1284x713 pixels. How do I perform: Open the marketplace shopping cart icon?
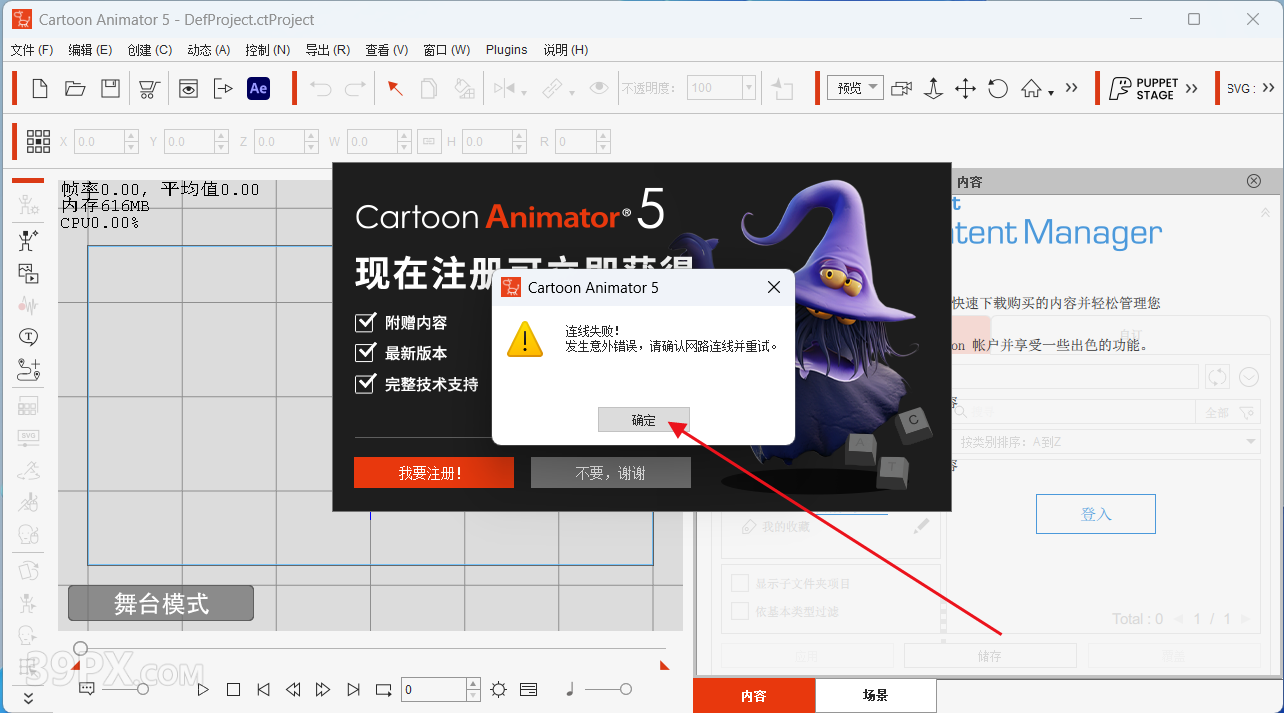[x=149, y=88]
